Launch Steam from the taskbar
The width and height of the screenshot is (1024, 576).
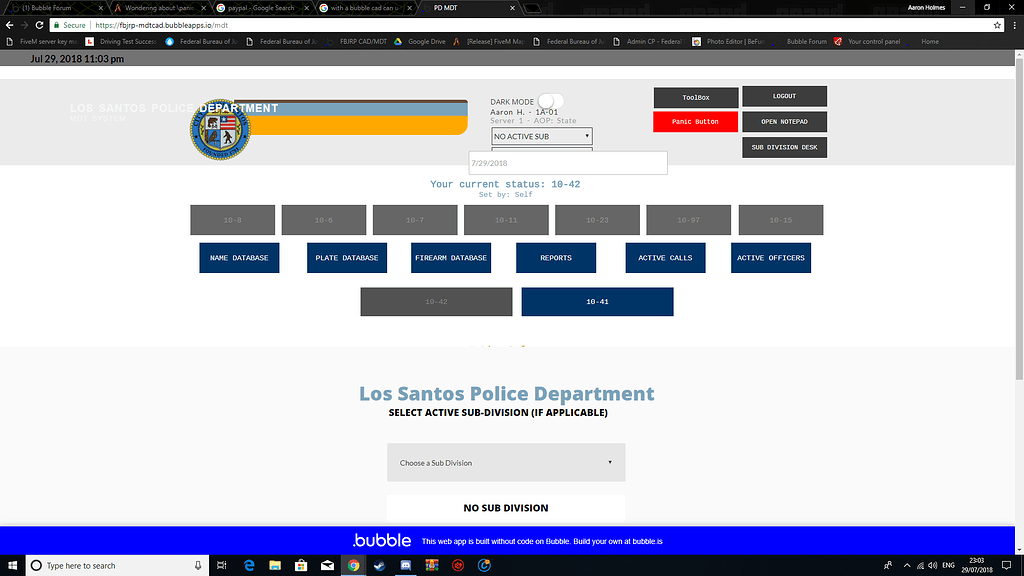[x=379, y=565]
